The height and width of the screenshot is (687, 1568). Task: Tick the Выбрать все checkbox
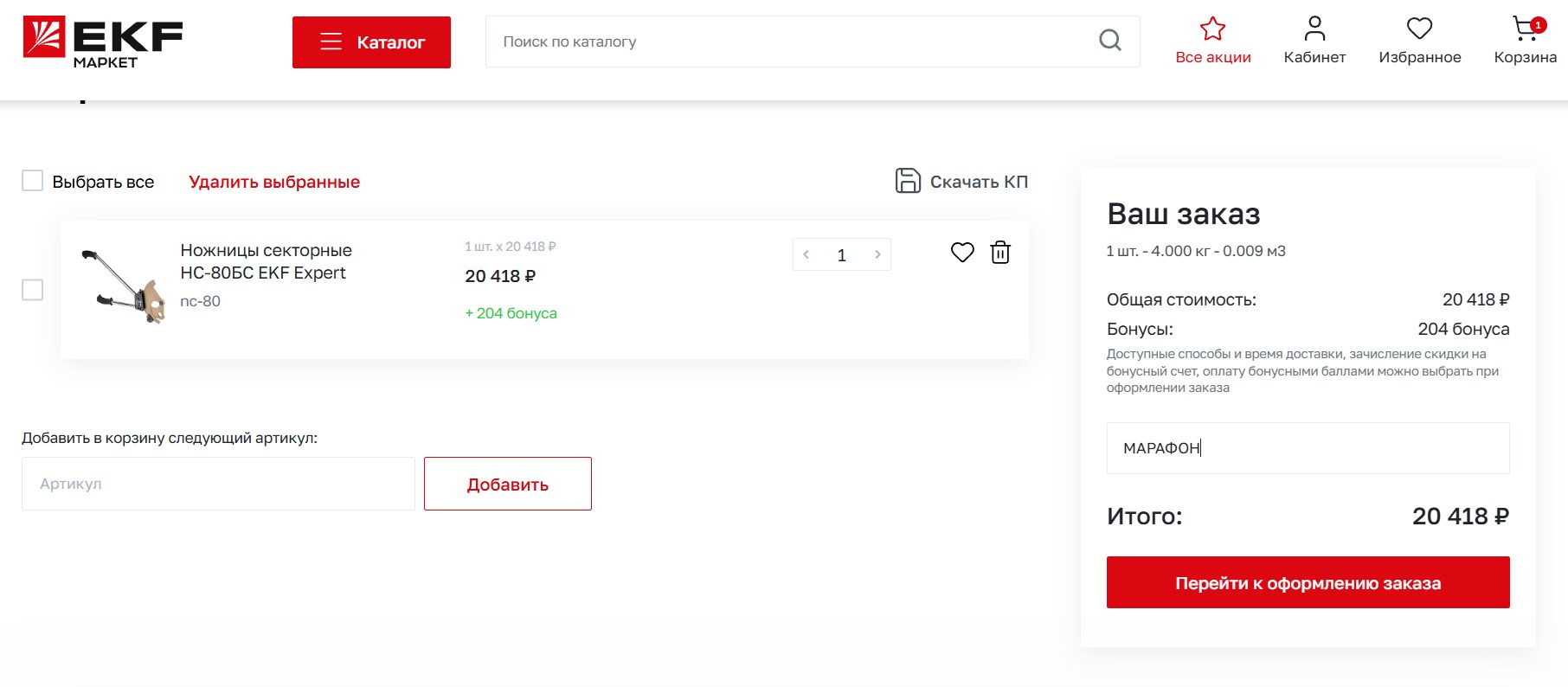pyautogui.click(x=33, y=181)
